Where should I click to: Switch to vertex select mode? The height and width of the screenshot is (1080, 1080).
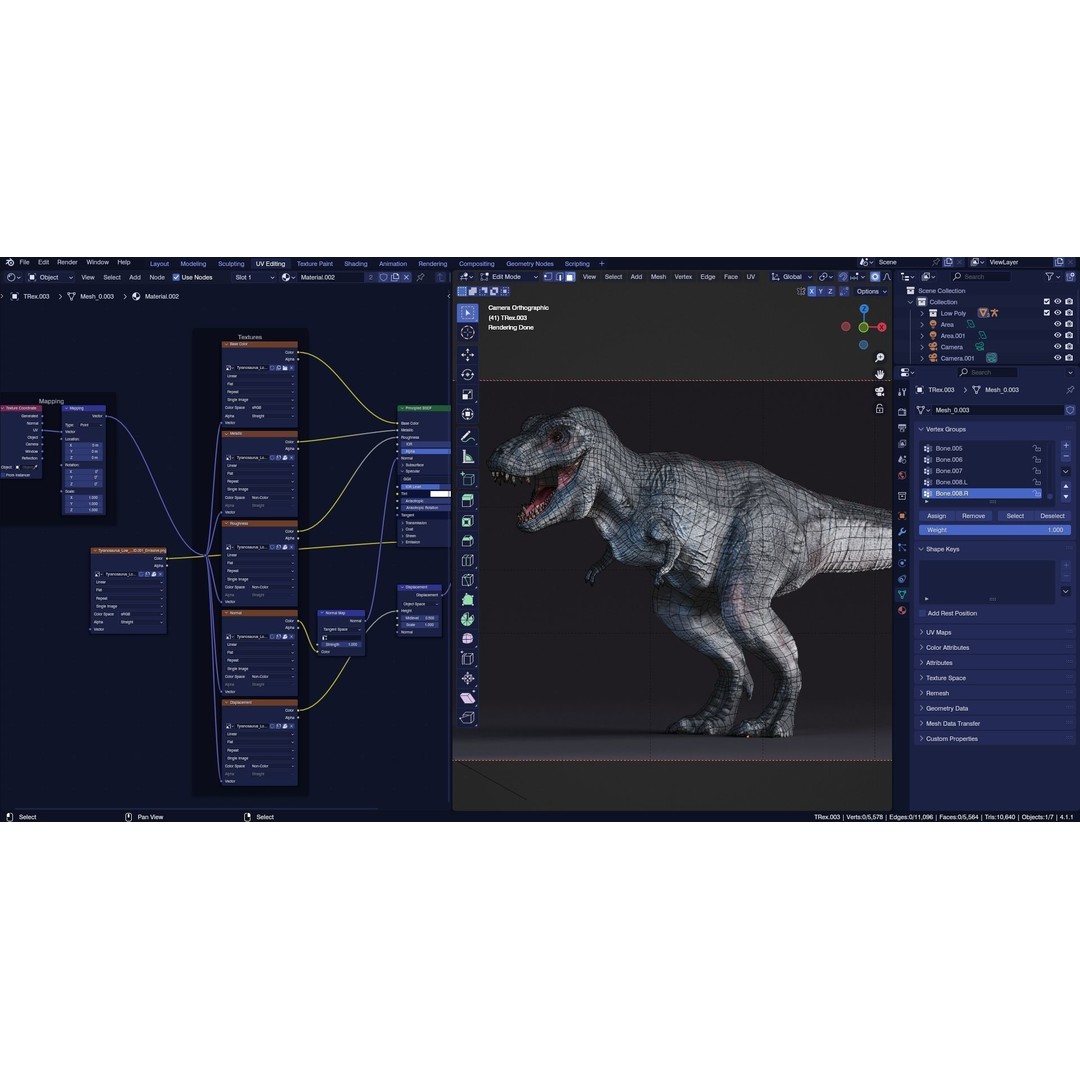pyautogui.click(x=548, y=277)
